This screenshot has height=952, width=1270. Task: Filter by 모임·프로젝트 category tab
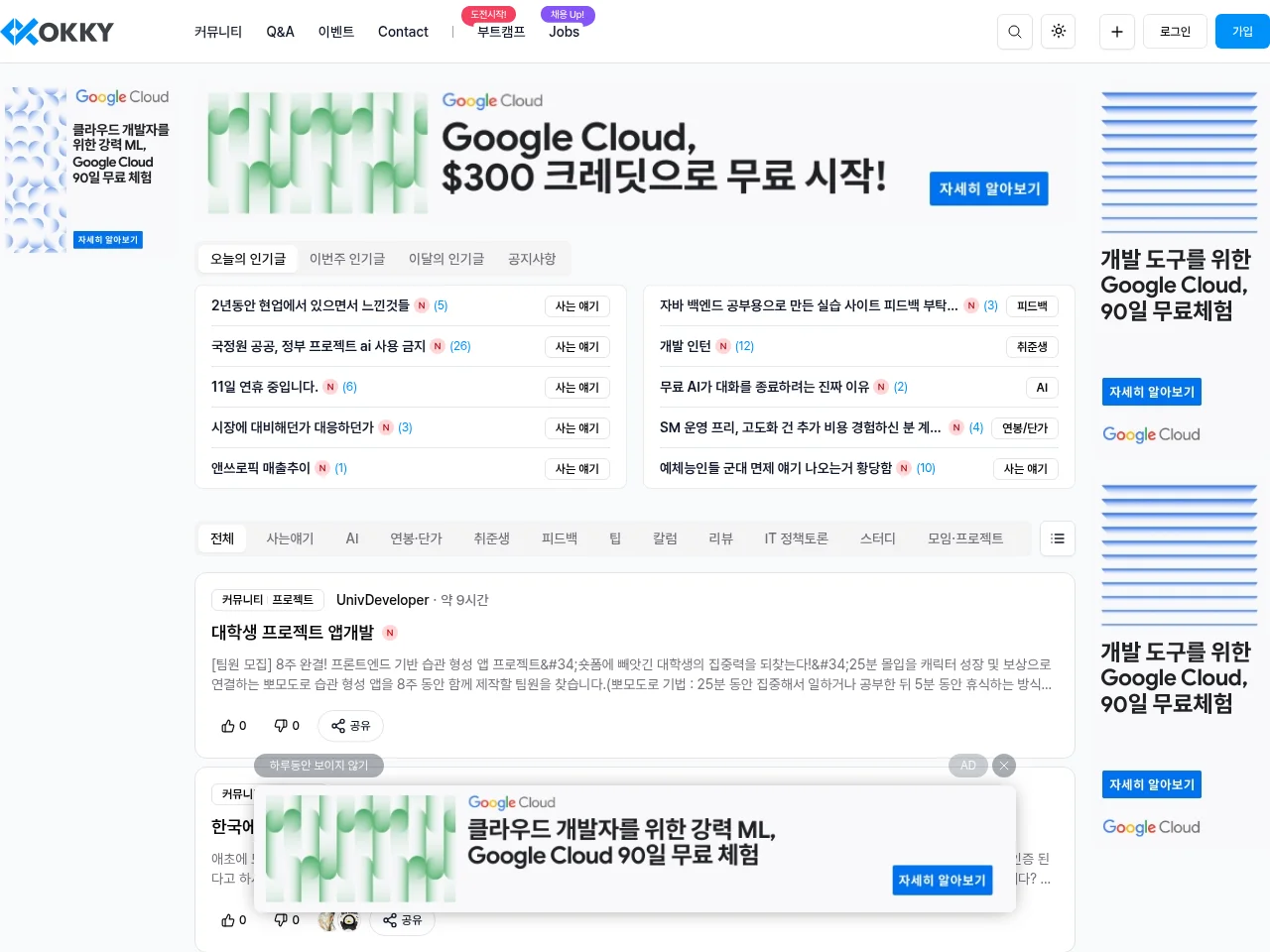[x=965, y=538]
